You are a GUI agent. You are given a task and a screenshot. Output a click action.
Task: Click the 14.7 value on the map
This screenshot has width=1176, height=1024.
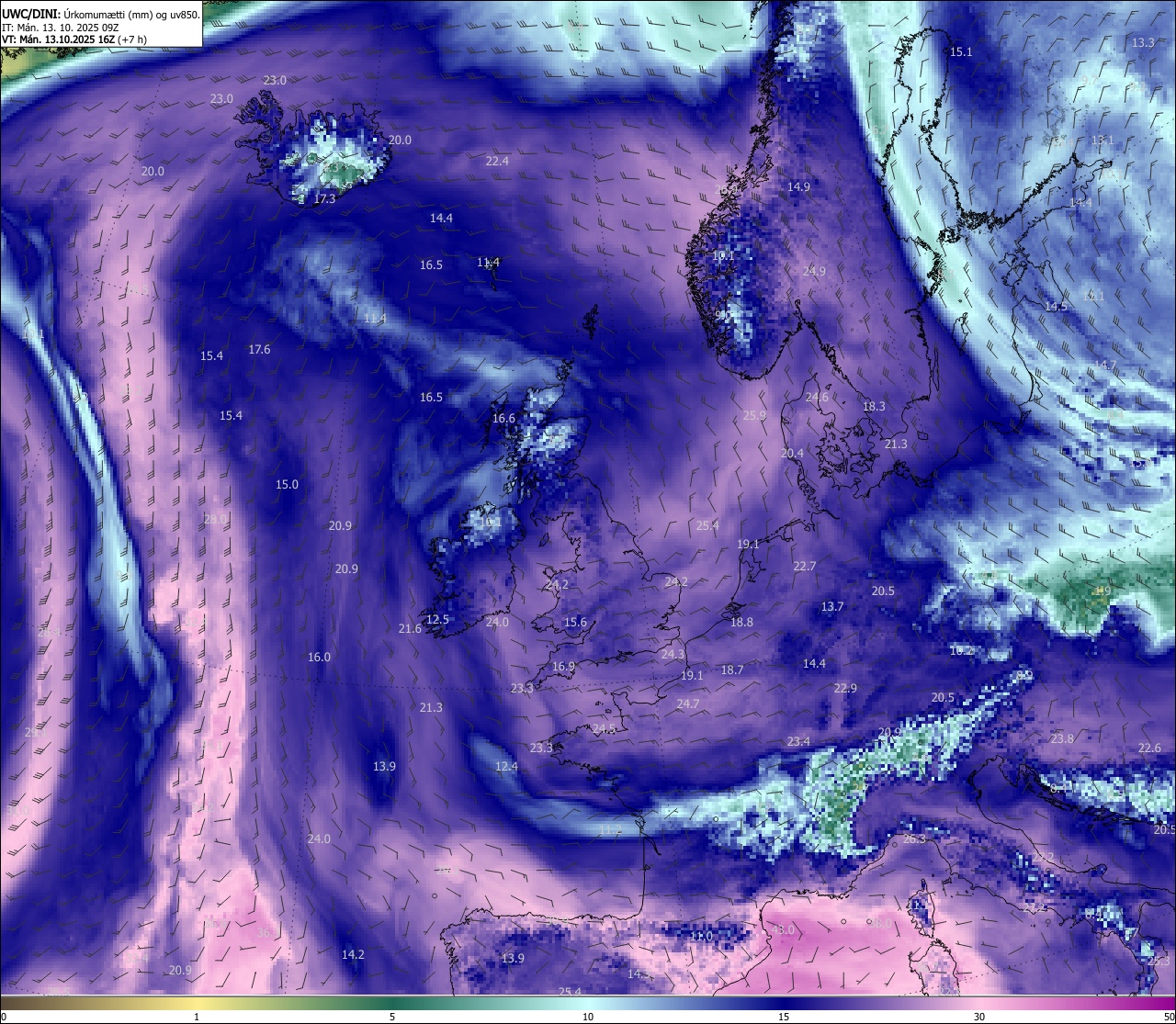pos(1104,366)
